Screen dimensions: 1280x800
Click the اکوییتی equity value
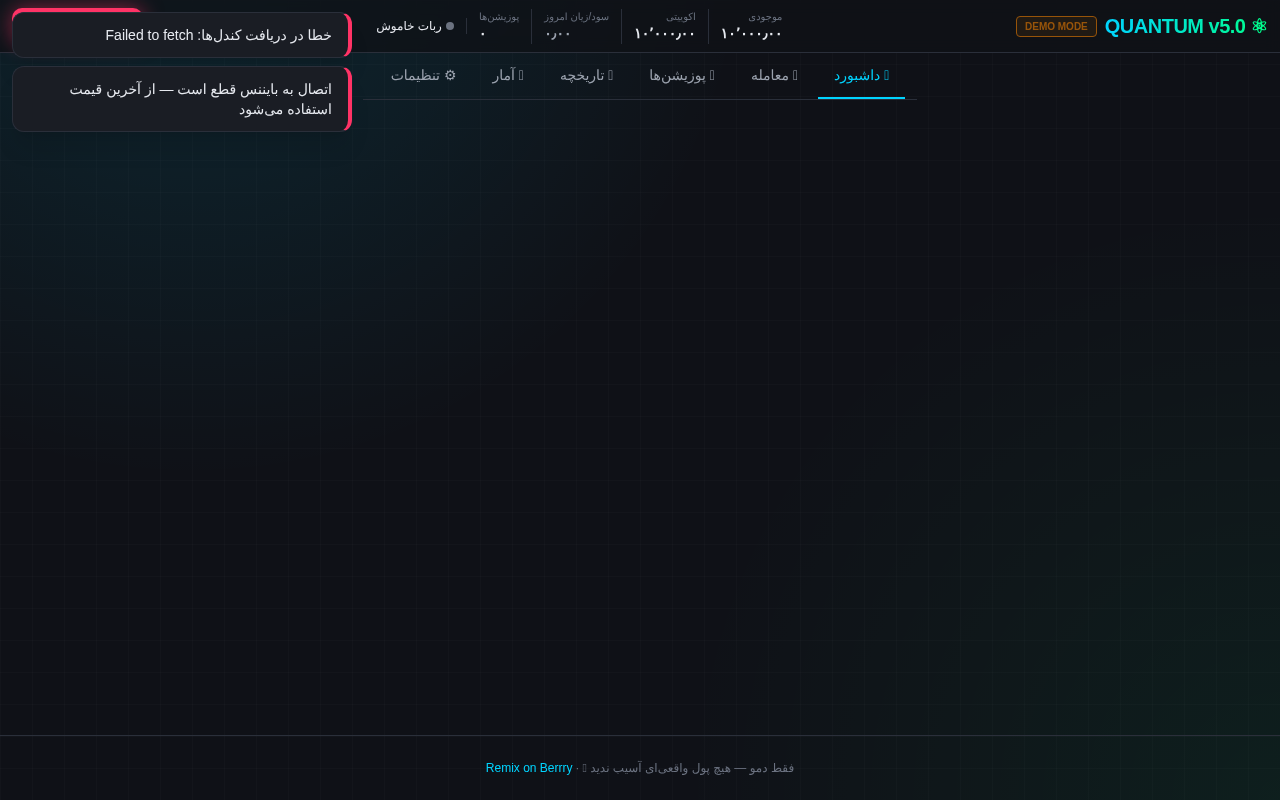(665, 33)
